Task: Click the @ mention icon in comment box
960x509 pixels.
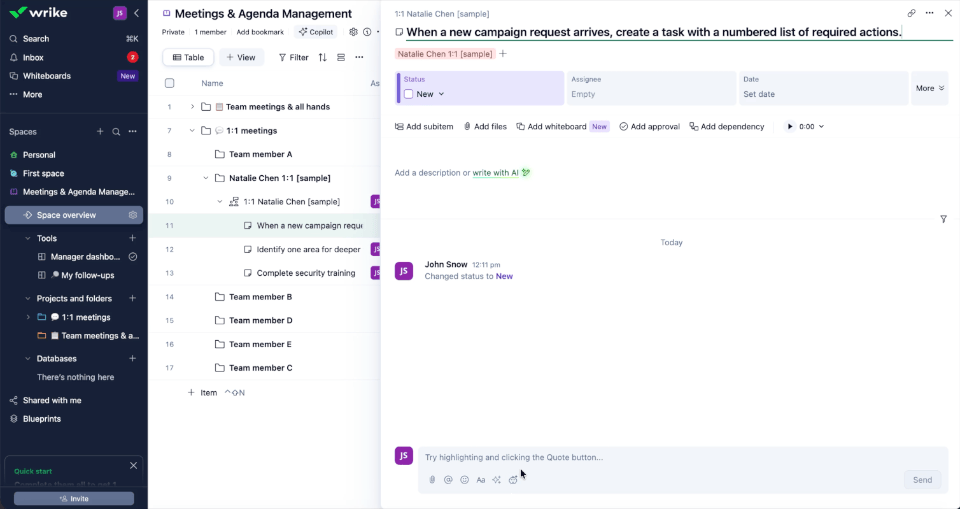Action: pos(448,480)
